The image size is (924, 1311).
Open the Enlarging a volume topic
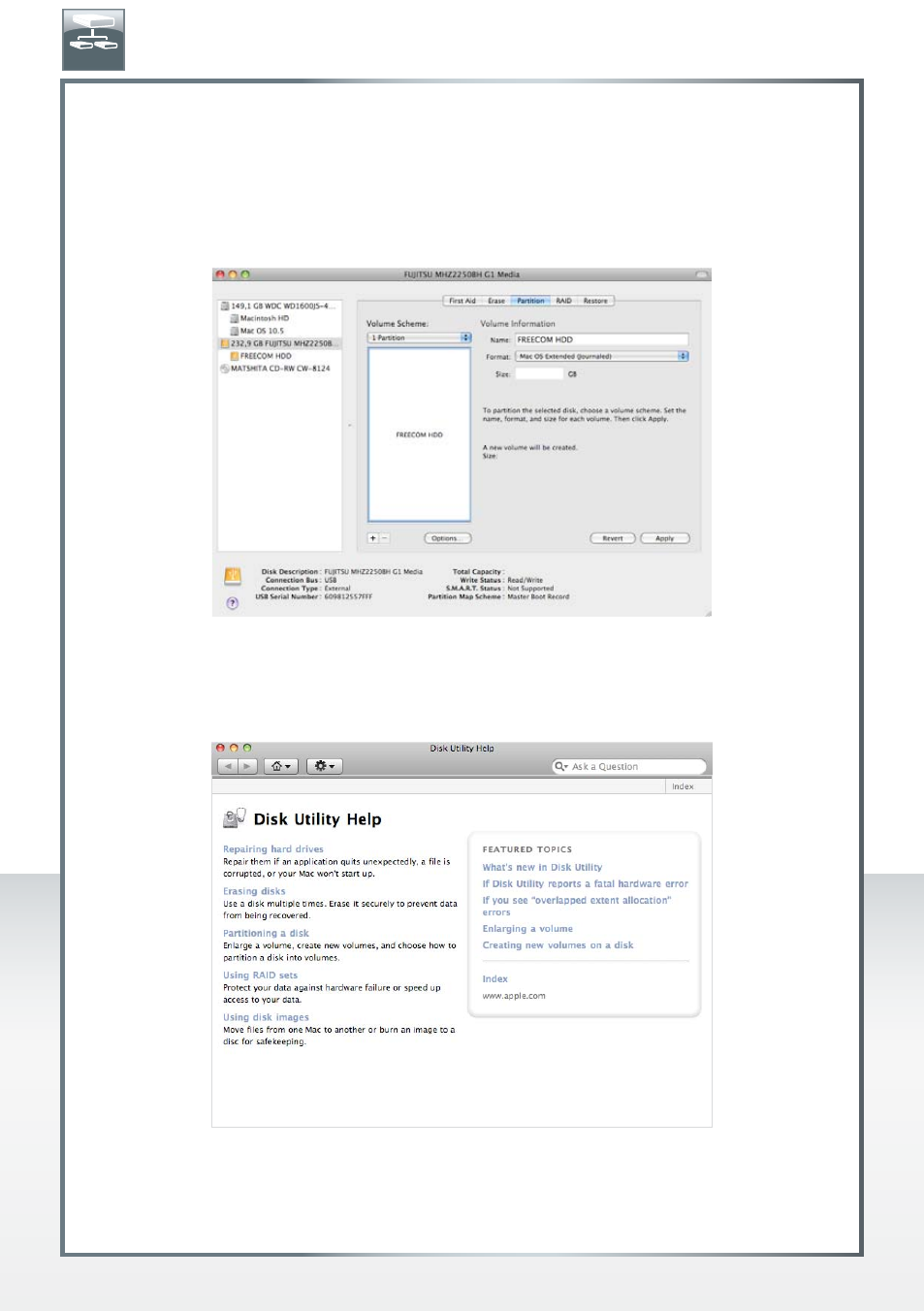[x=527, y=929]
